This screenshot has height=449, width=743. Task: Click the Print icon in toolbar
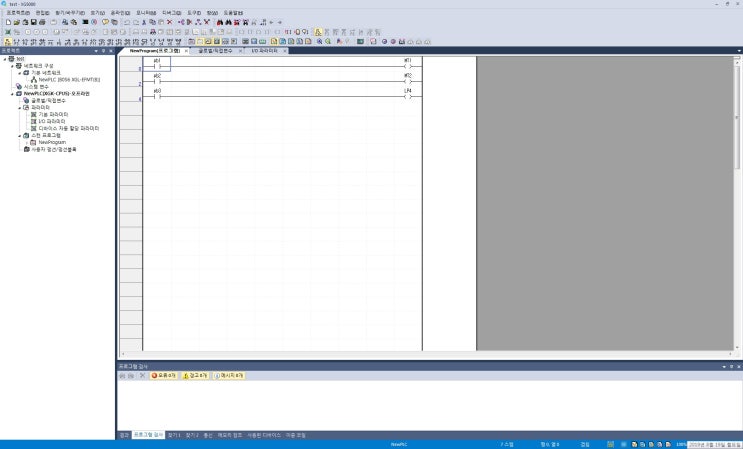pyautogui.click(x=42, y=21)
